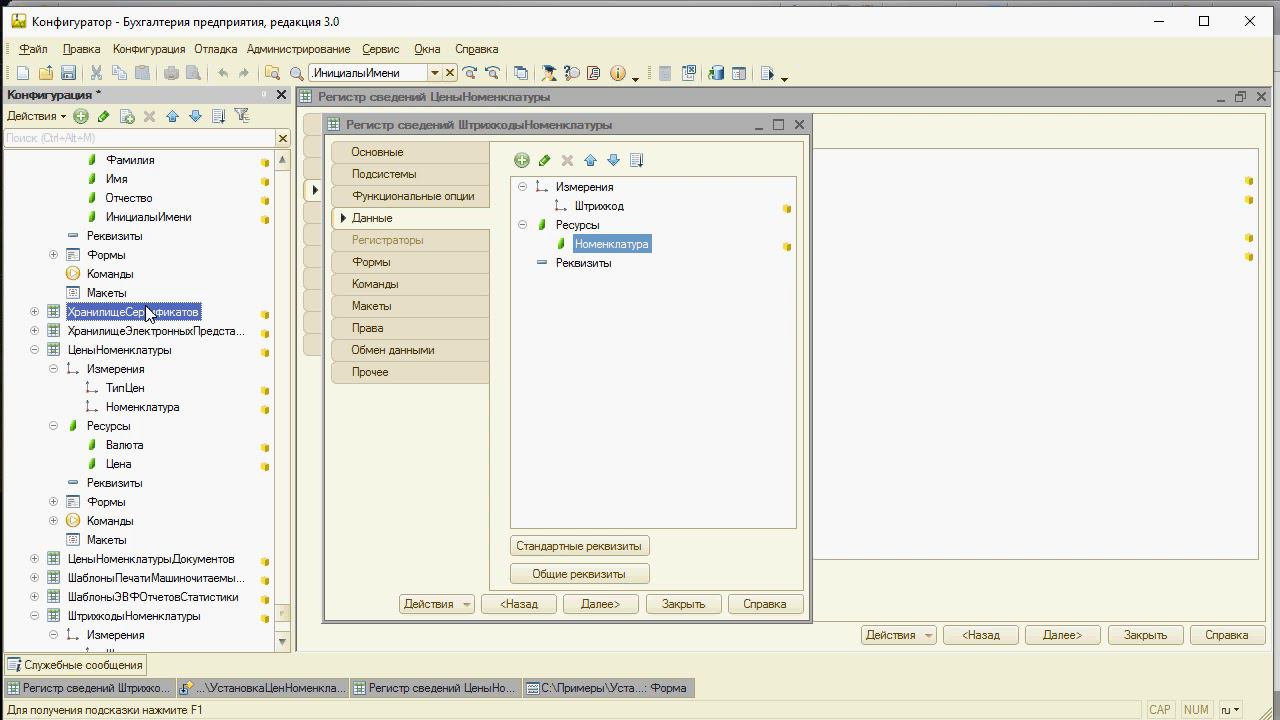Viewport: 1280px width, 720px height.
Task: Switch to the Функциональные опции tab
Action: click(x=410, y=196)
